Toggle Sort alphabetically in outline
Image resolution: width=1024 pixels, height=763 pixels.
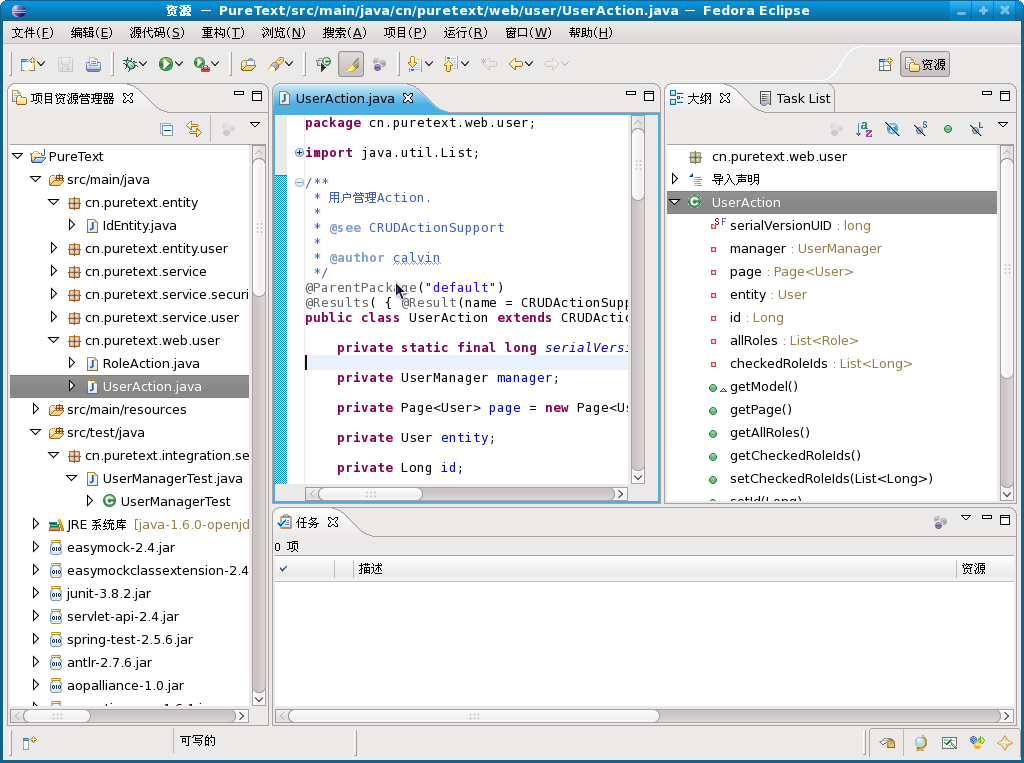pyautogui.click(x=864, y=129)
